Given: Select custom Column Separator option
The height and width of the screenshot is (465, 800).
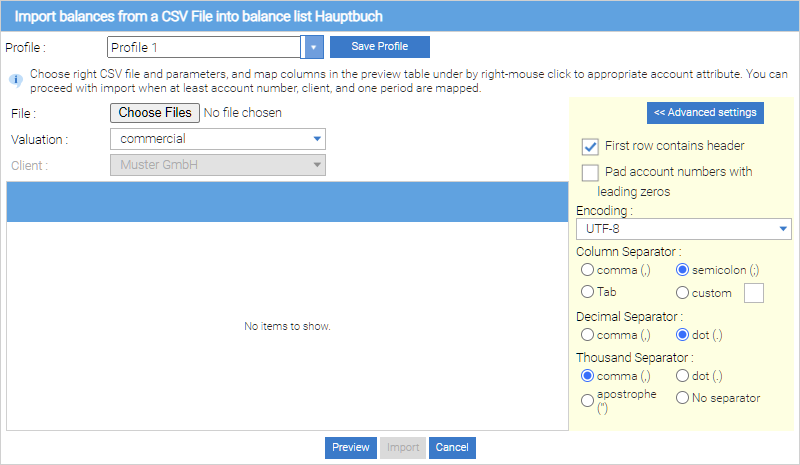Looking at the screenshot, I should (683, 293).
